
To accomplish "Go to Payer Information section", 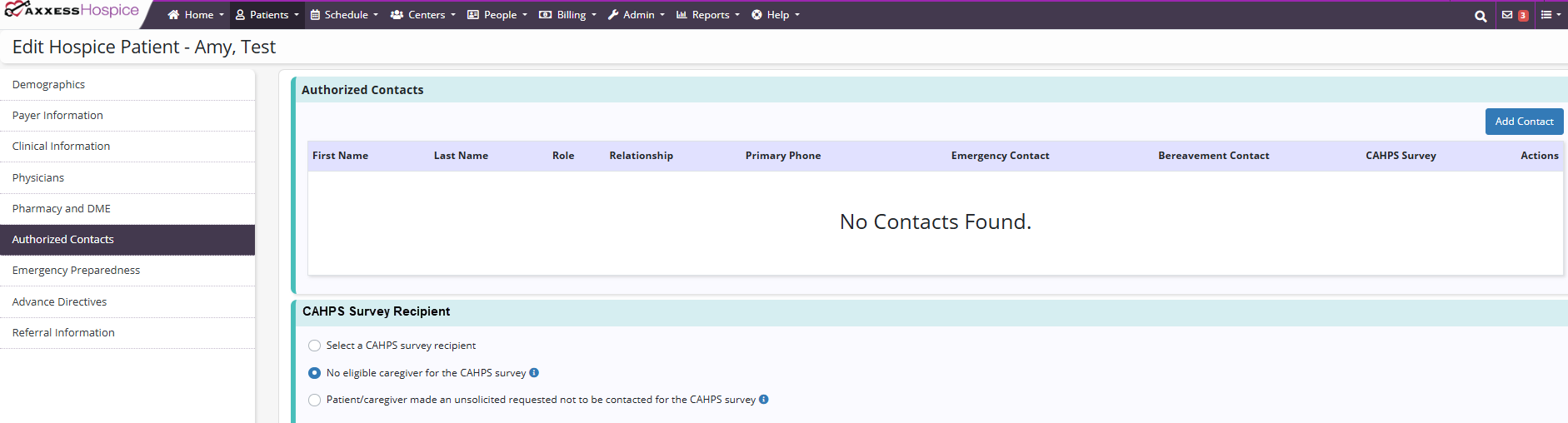I will coord(57,116).
